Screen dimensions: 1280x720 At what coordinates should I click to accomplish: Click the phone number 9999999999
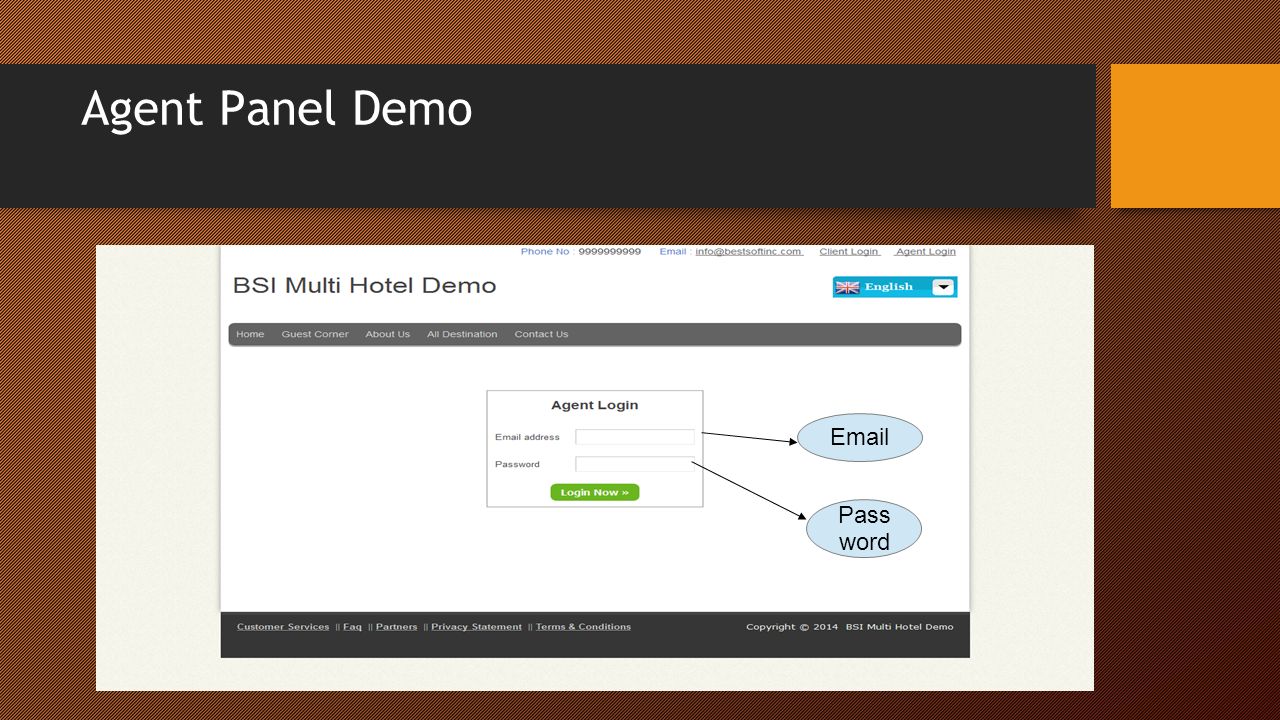point(609,251)
